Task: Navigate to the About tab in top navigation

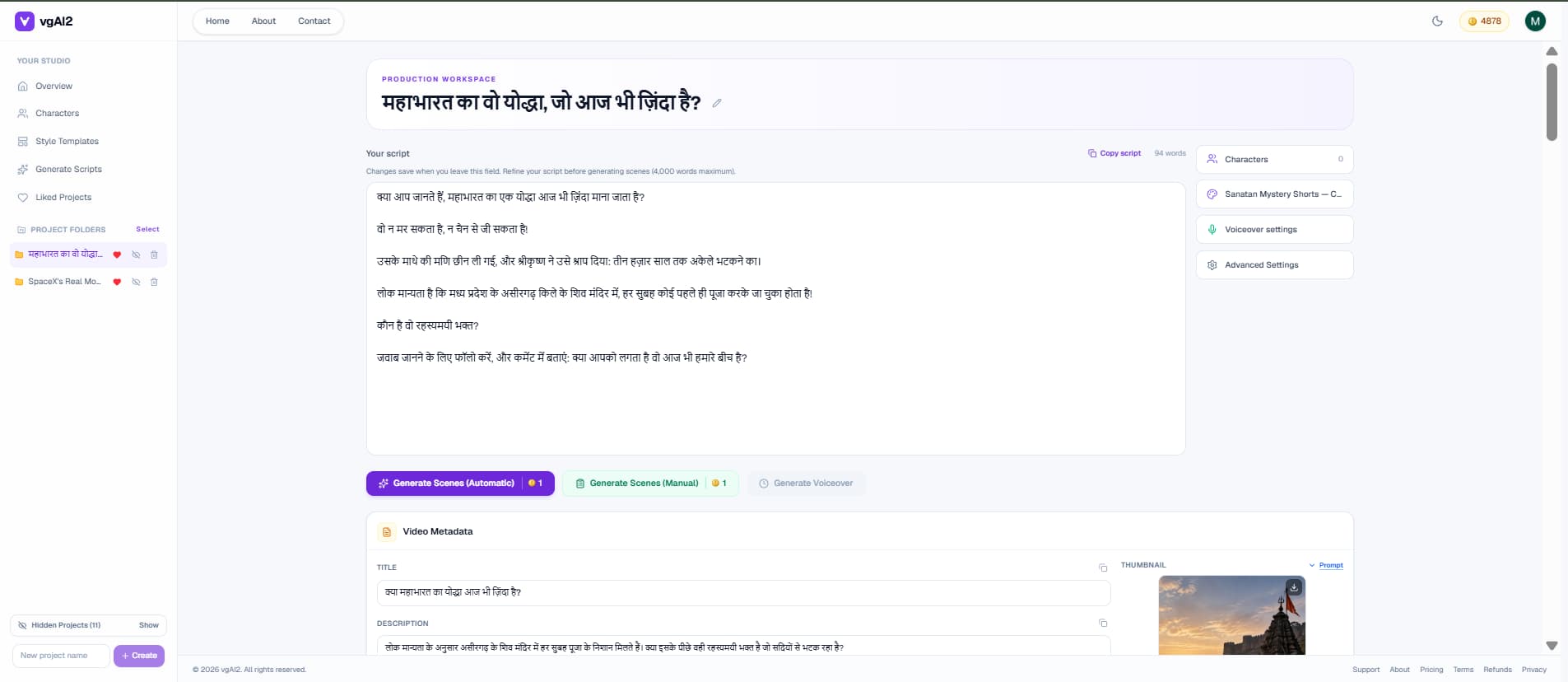Action: point(263,21)
